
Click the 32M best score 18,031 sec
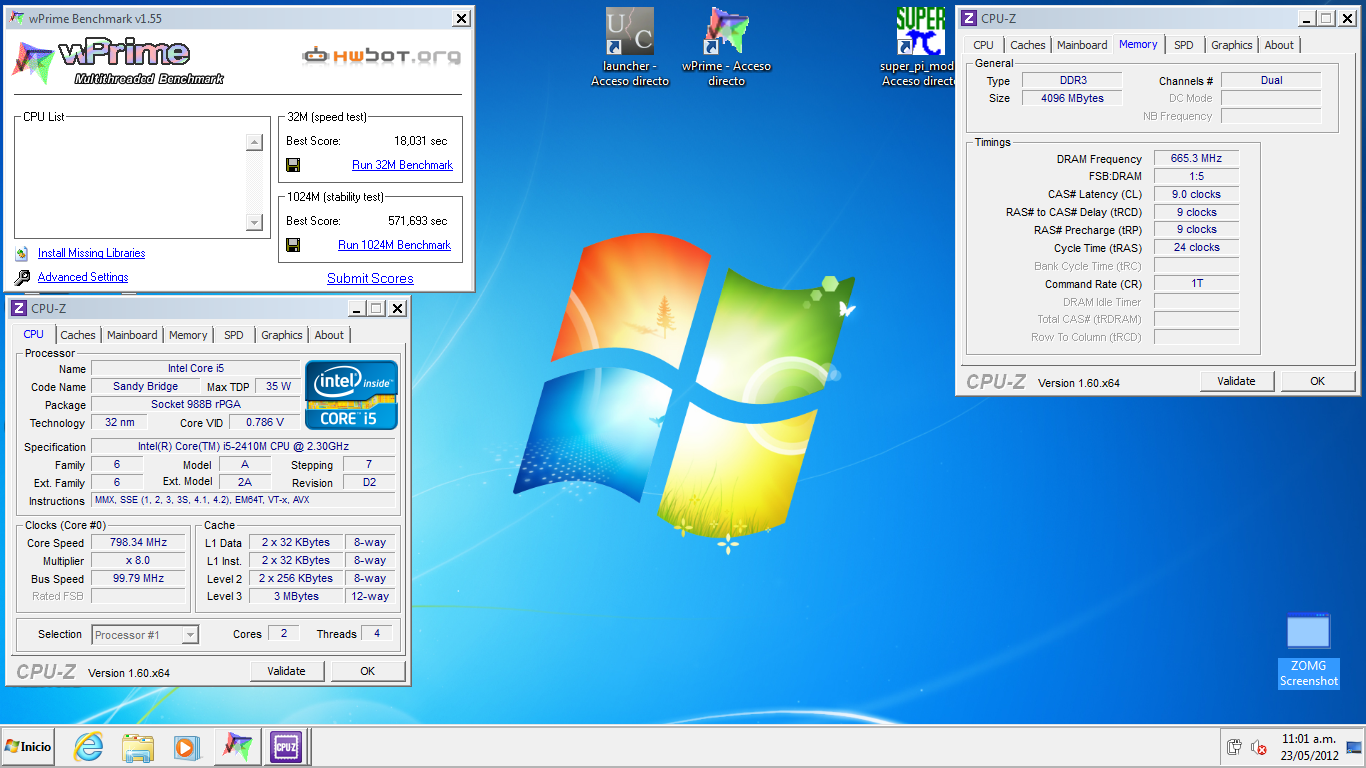coord(421,141)
